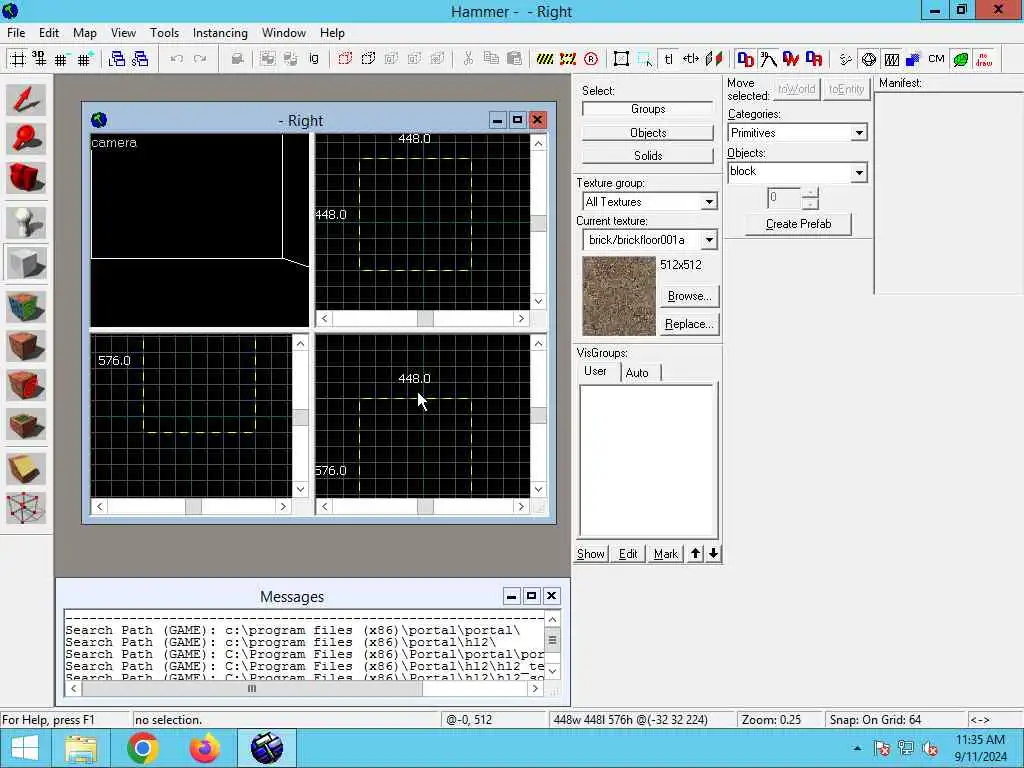Image resolution: width=1024 pixels, height=768 pixels.
Task: Expand the Texture group dropdown
Action: (709, 202)
